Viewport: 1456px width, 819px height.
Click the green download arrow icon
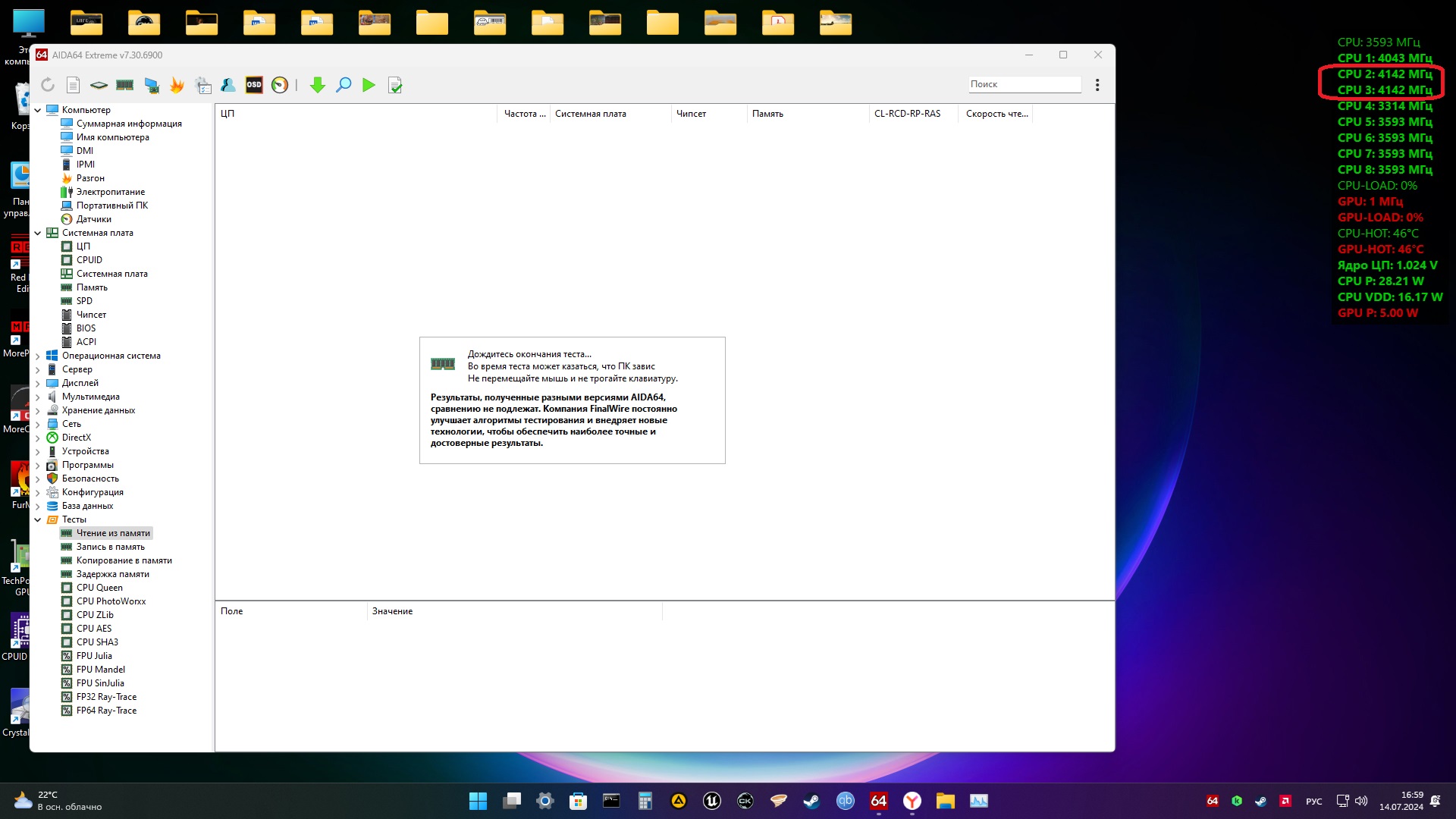pyautogui.click(x=318, y=85)
